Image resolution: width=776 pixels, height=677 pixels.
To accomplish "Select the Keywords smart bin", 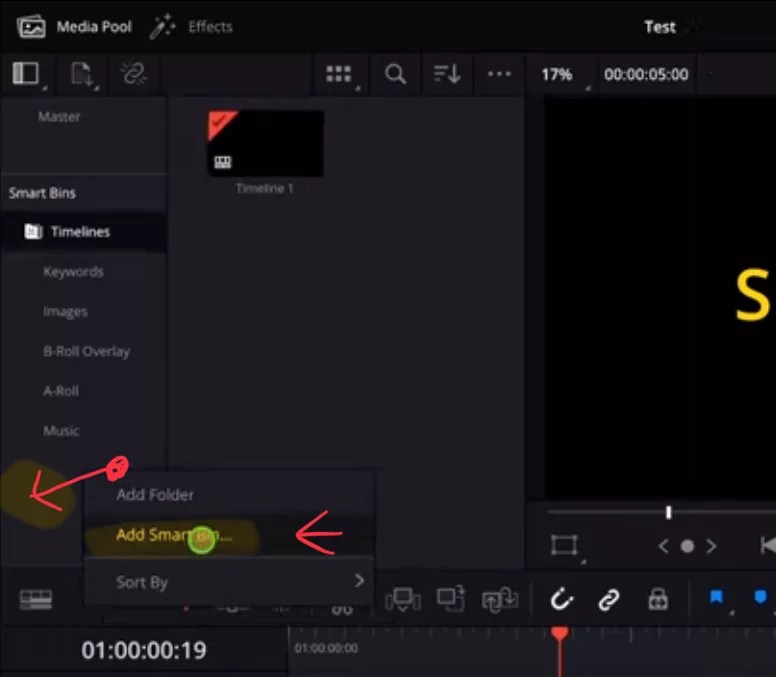I will pos(73,272).
